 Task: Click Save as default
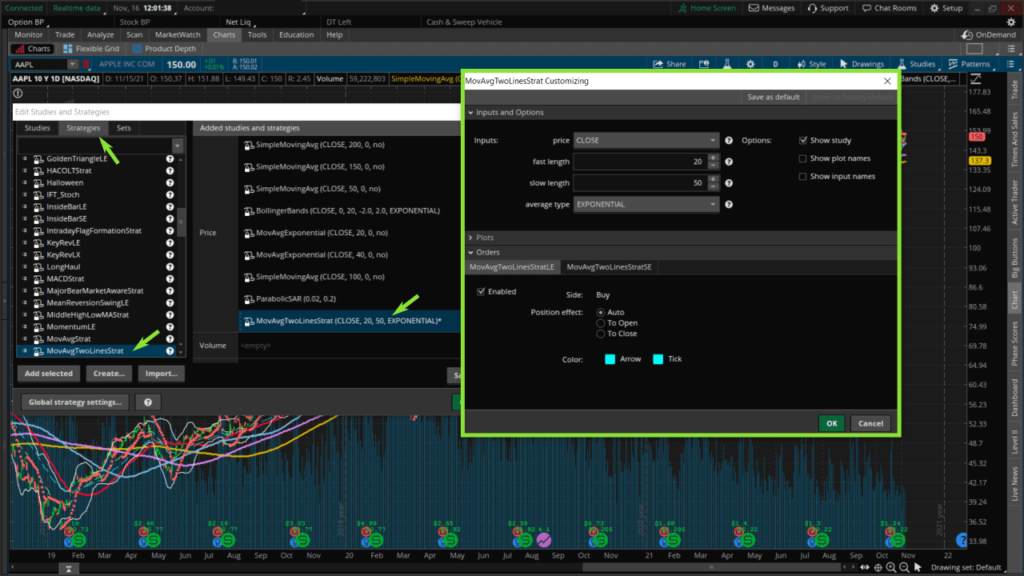click(x=773, y=97)
